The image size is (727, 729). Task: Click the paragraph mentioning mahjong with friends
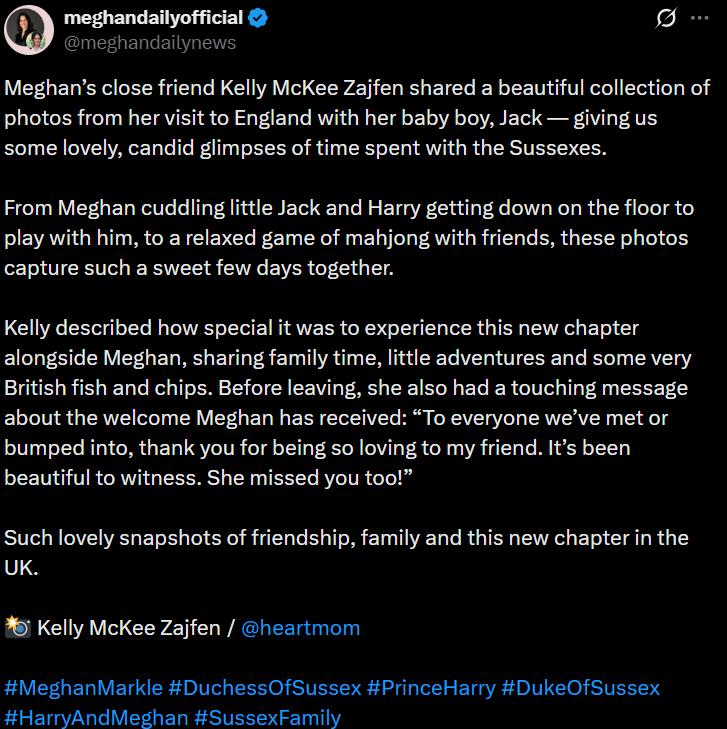349,238
